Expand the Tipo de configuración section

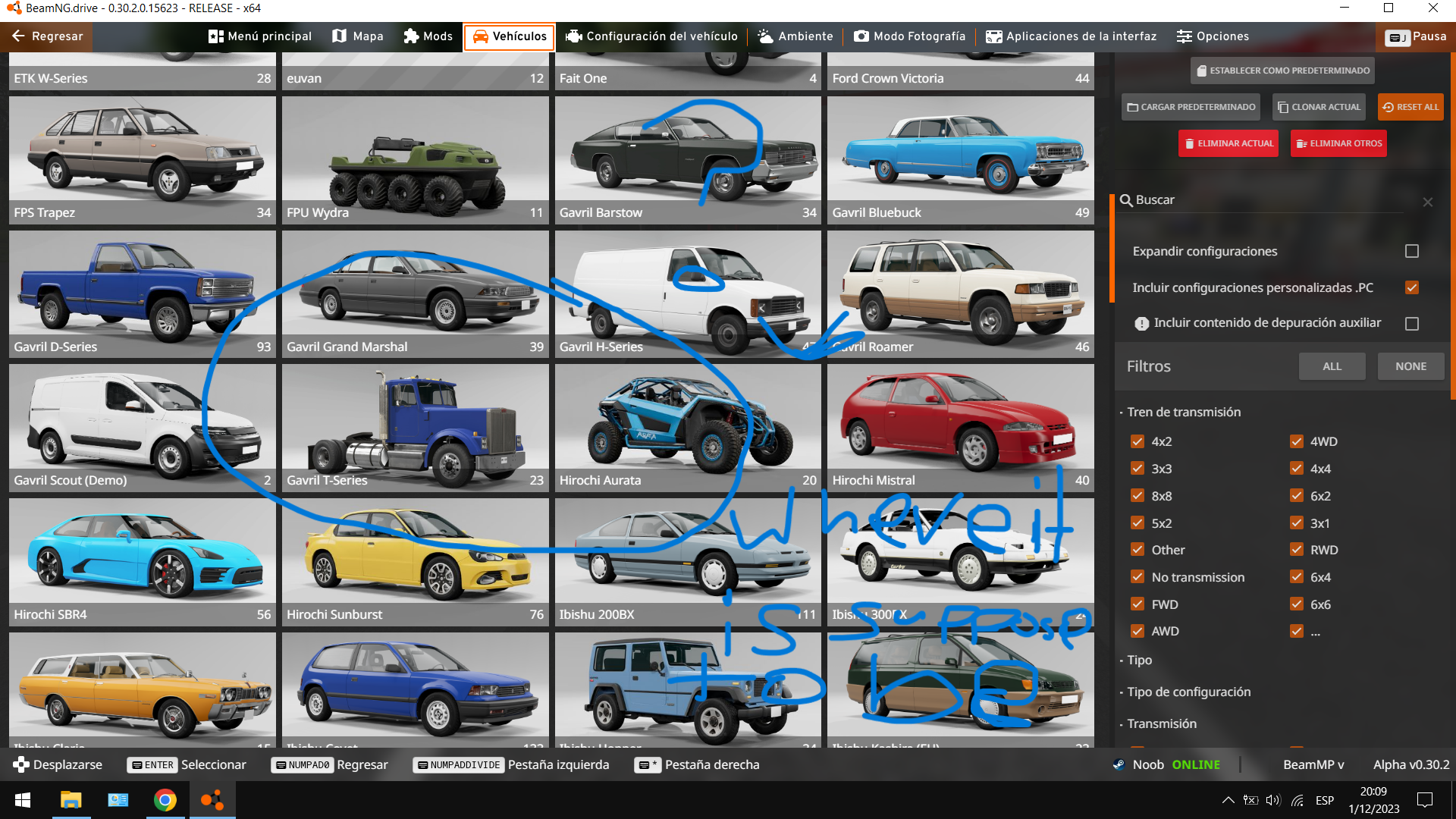pos(1188,692)
